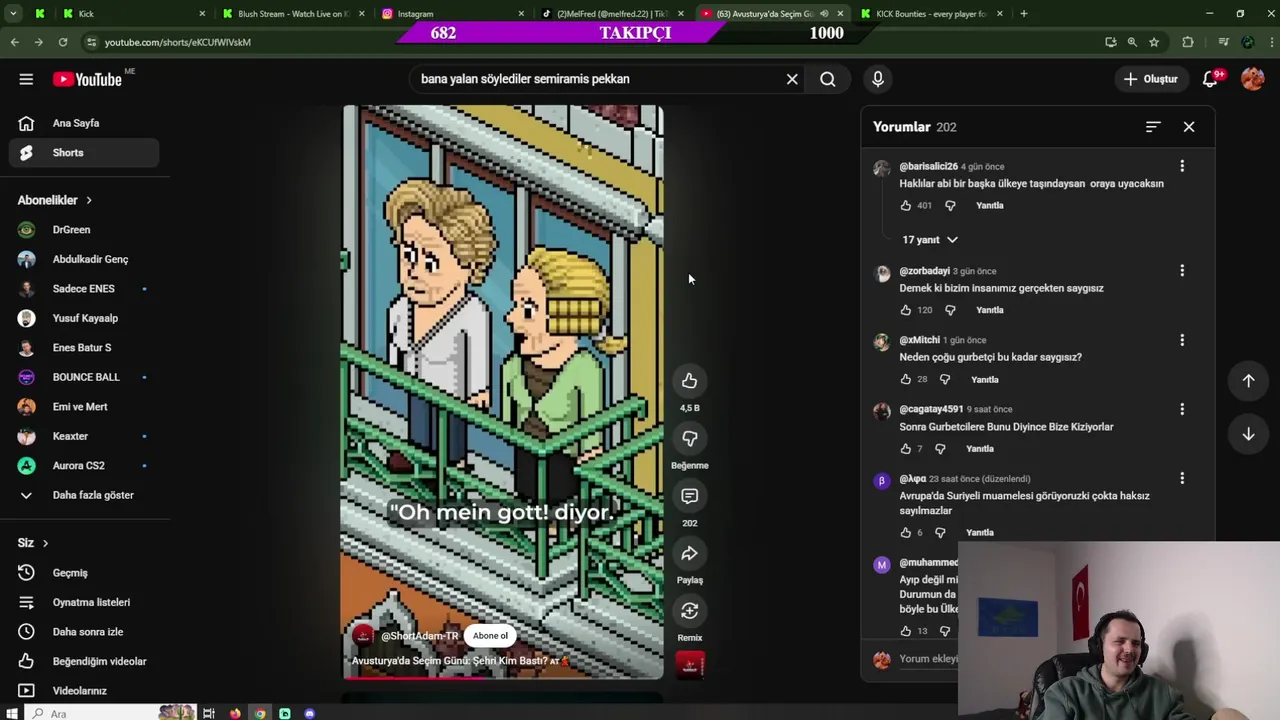1280x720 pixels.
Task: Like @cagatay4591's comment
Action: pos(906,448)
